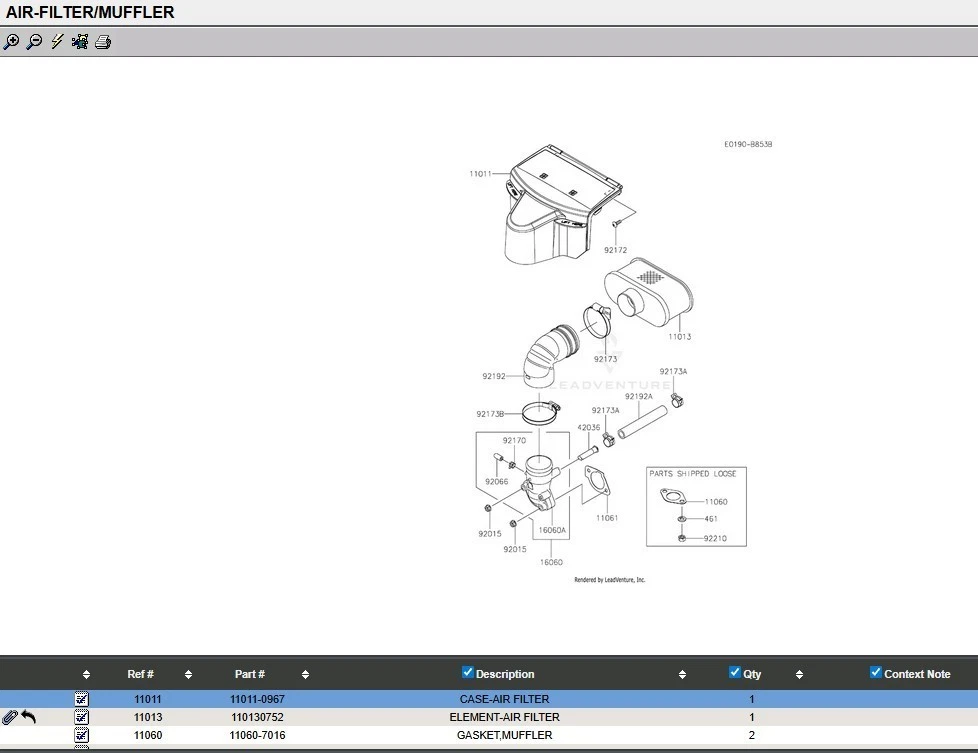Click the back arrow icon on row 11013
The height and width of the screenshot is (753, 978).
point(28,717)
